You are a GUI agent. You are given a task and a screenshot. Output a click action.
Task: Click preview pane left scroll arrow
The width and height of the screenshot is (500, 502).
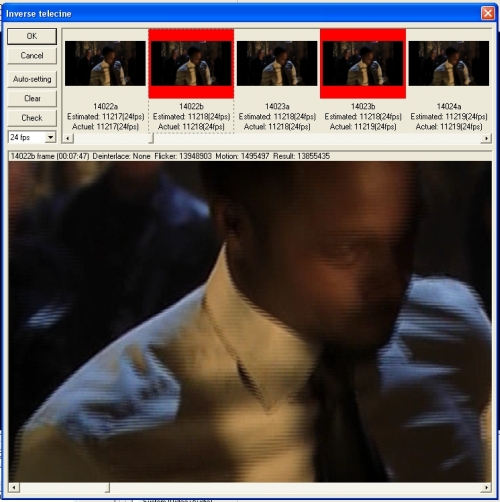[x=14, y=488]
